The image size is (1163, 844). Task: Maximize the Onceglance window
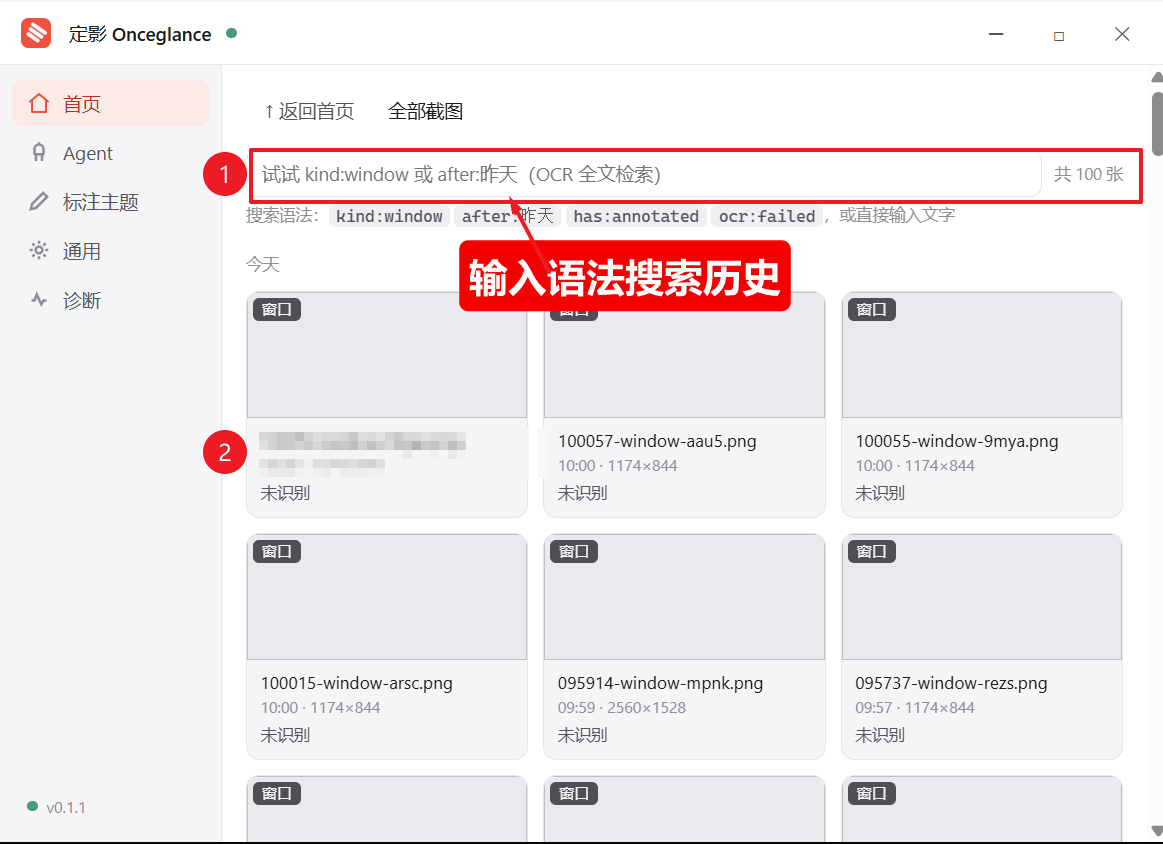(x=1059, y=35)
